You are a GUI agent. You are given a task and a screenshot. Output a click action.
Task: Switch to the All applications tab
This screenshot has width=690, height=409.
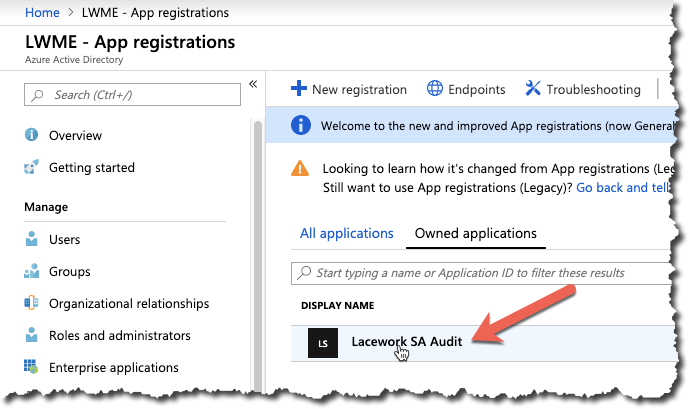point(346,233)
